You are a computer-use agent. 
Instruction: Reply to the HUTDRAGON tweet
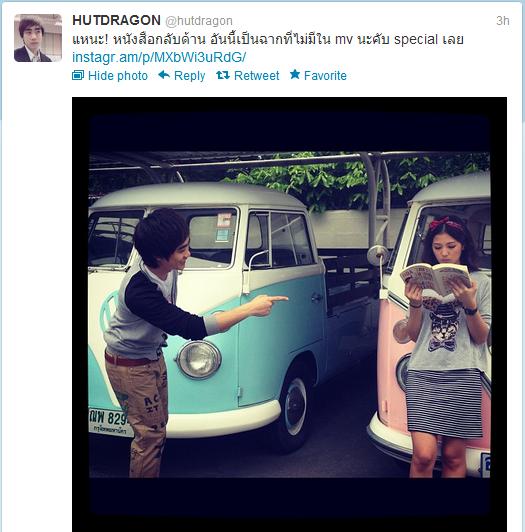(x=189, y=76)
